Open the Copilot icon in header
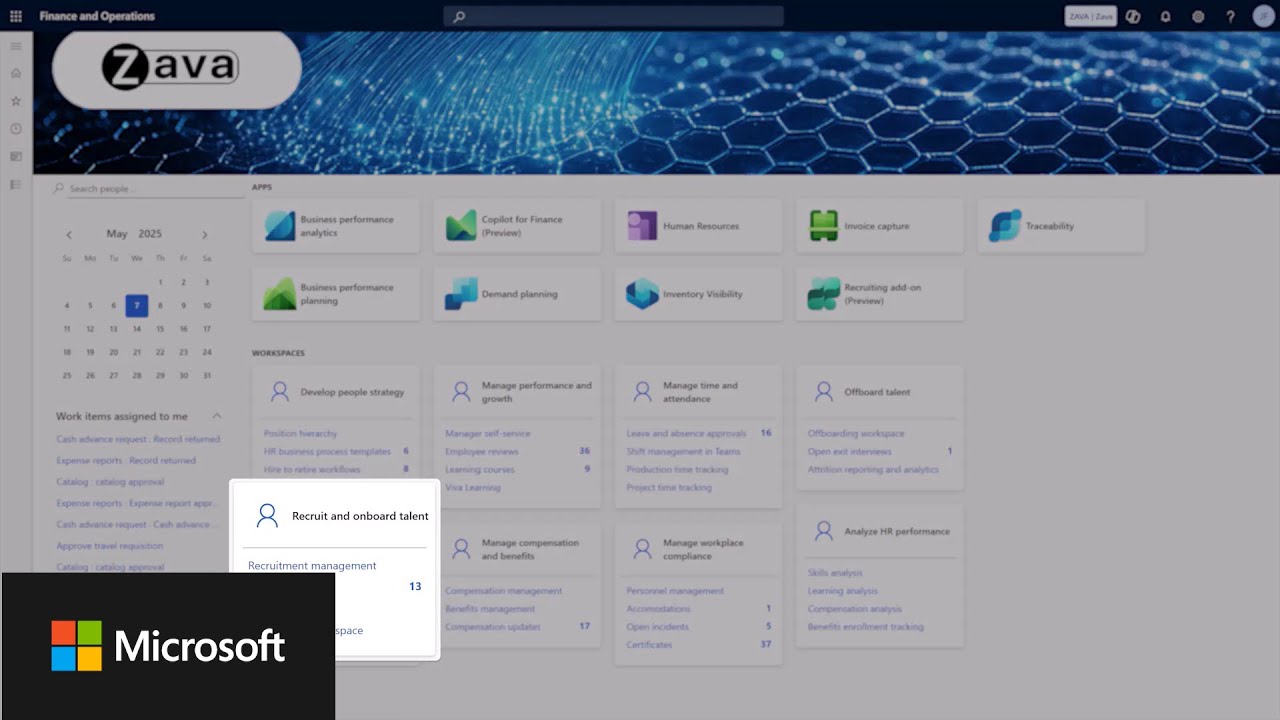Image resolution: width=1280 pixels, height=720 pixels. pyautogui.click(x=1133, y=17)
